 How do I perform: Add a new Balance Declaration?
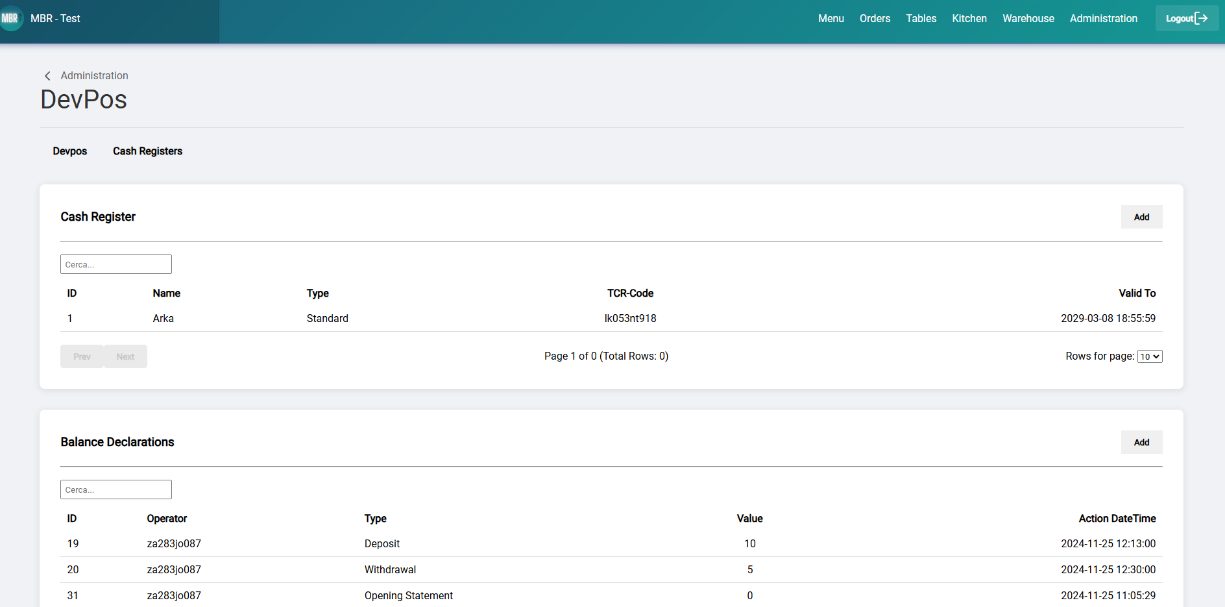pos(1141,442)
